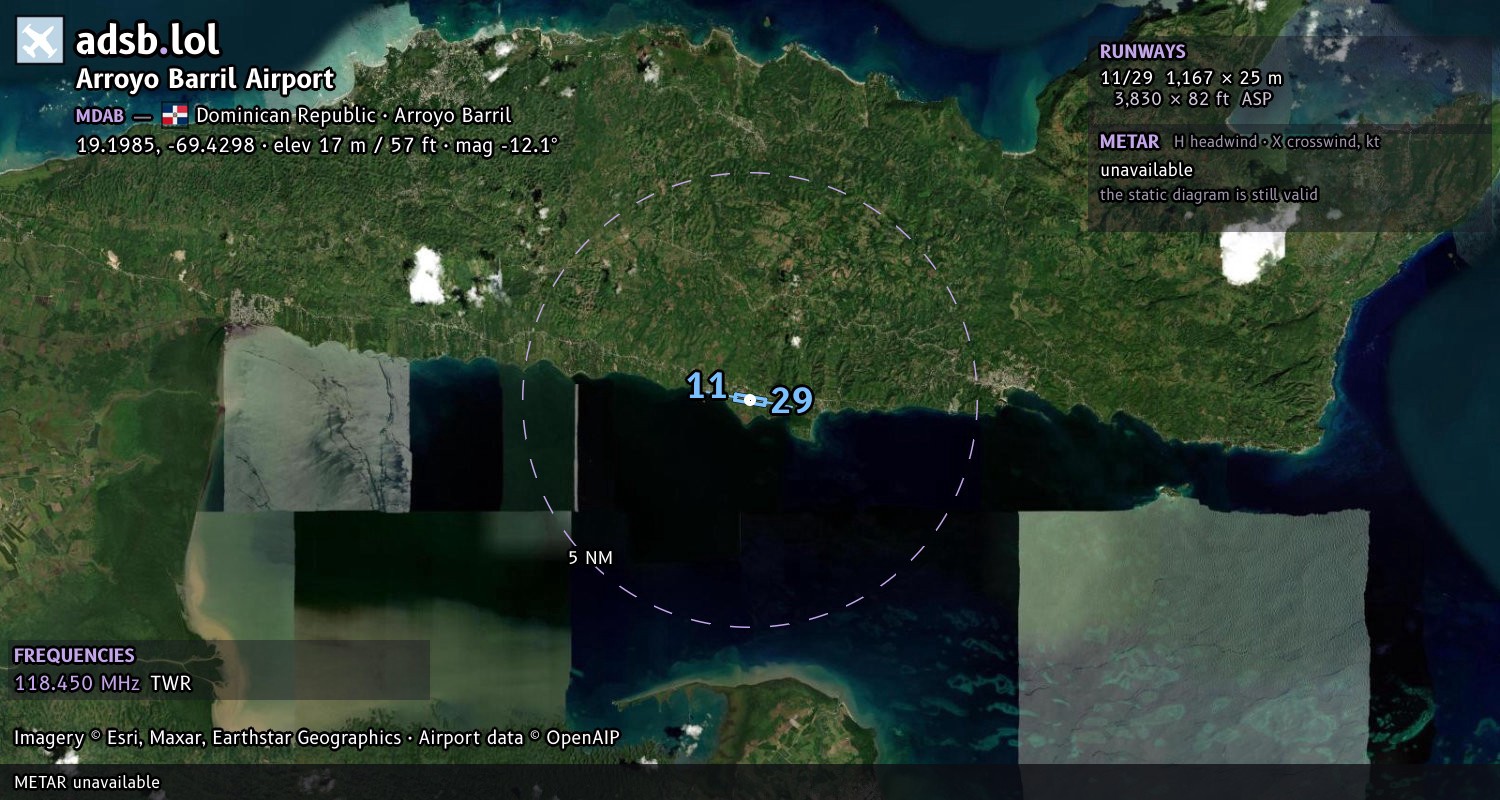Click 'the static diagram is still valid' note
Image resolution: width=1500 pixels, height=800 pixels.
1209,195
